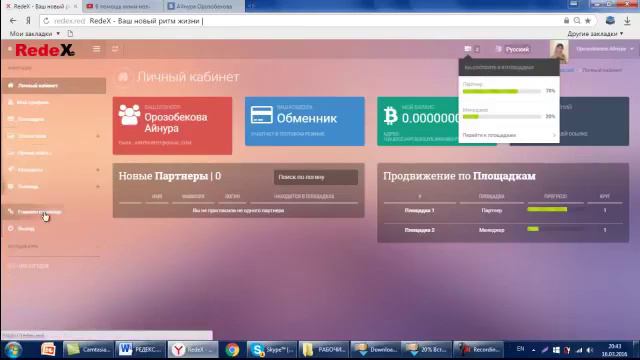640x360 pixels.
Task: Click Площадка 2 row label
Action: (419, 230)
